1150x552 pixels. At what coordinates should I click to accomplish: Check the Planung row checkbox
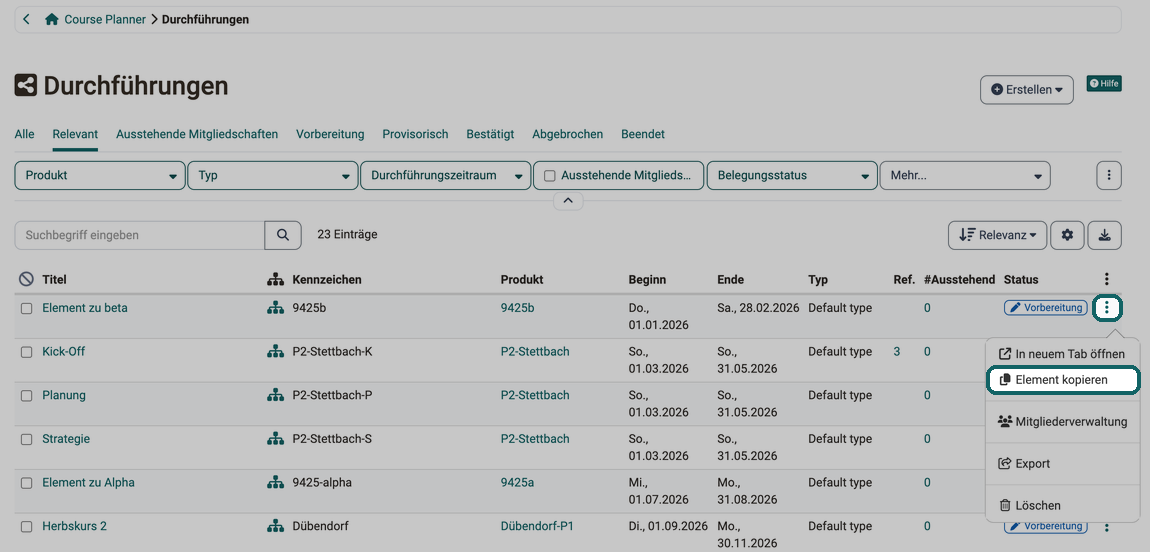point(26,396)
